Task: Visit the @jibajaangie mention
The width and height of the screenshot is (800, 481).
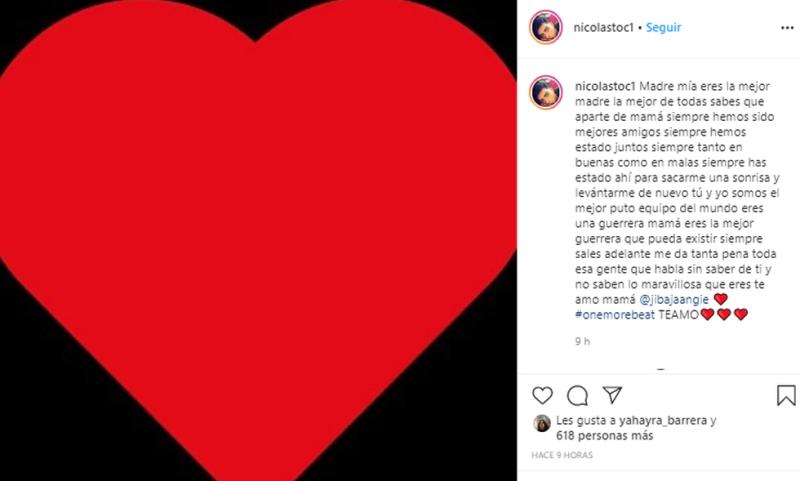Action: [674, 299]
